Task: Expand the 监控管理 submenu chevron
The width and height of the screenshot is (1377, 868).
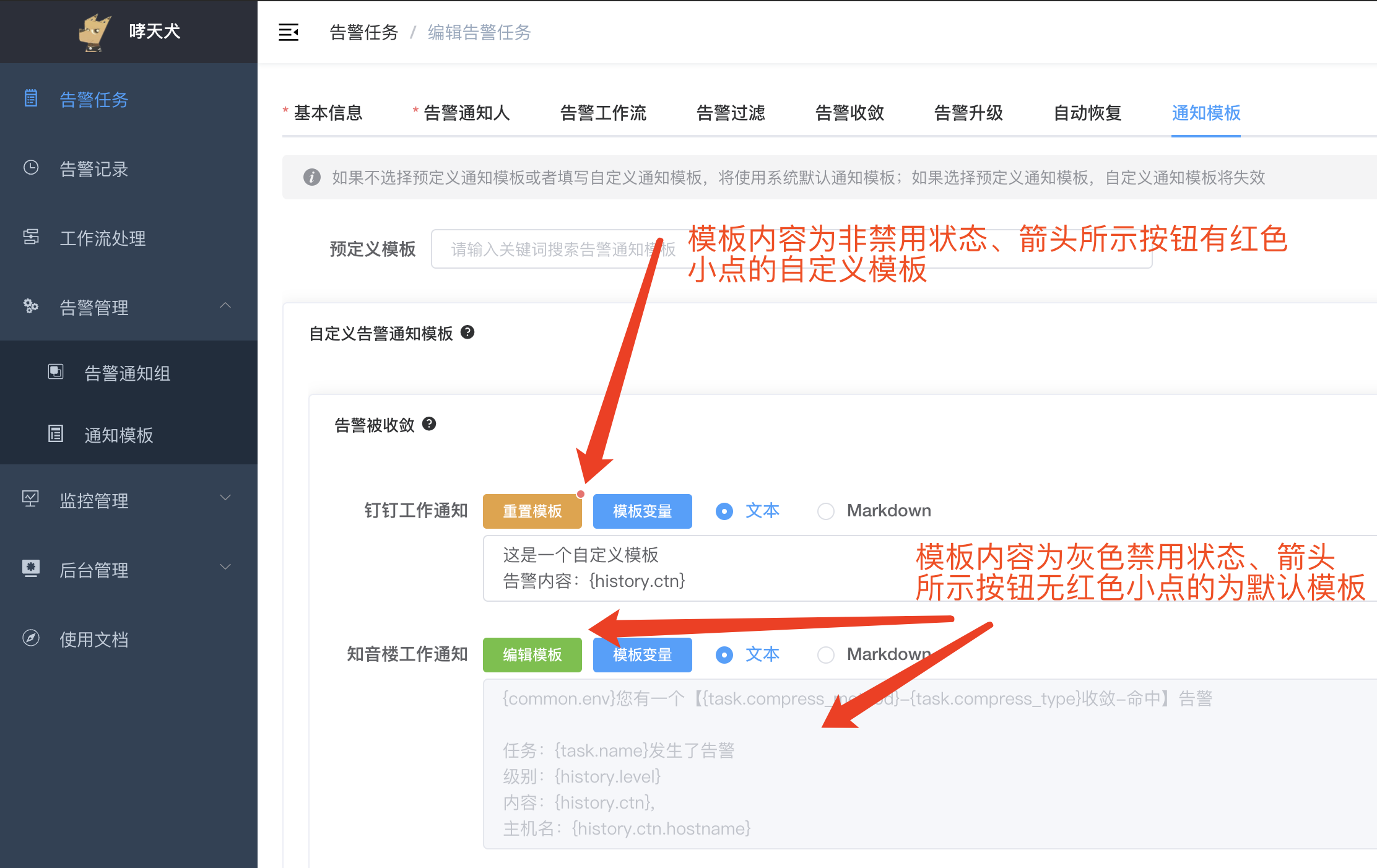Action: pos(225,498)
